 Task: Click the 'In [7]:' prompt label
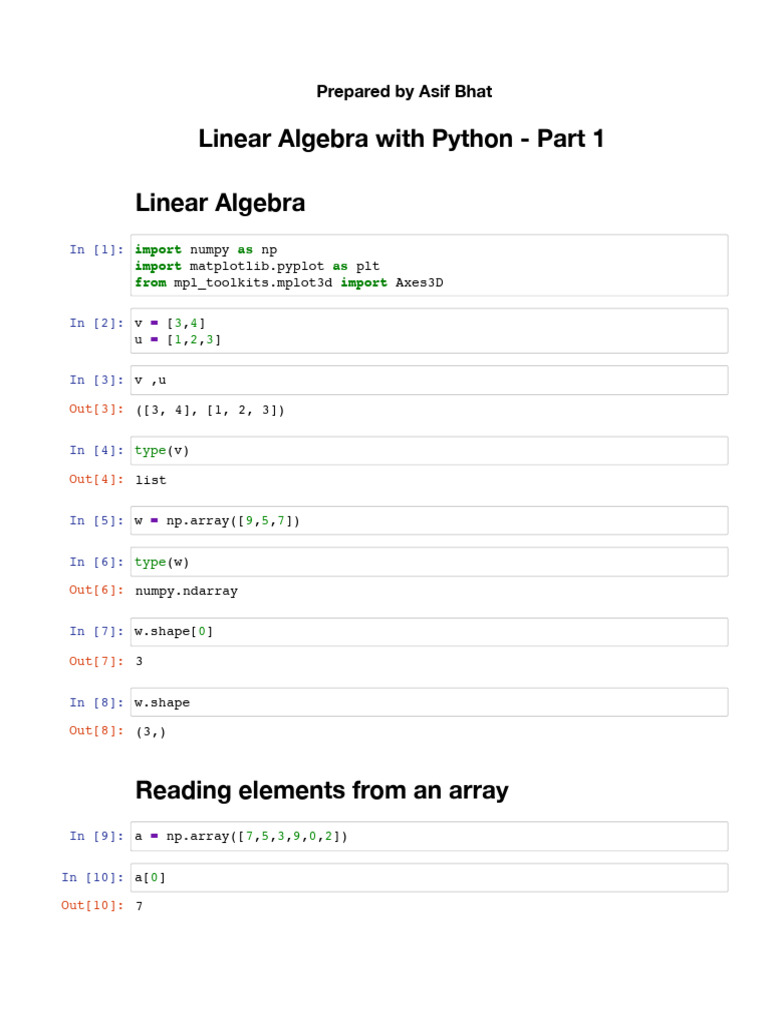97,632
